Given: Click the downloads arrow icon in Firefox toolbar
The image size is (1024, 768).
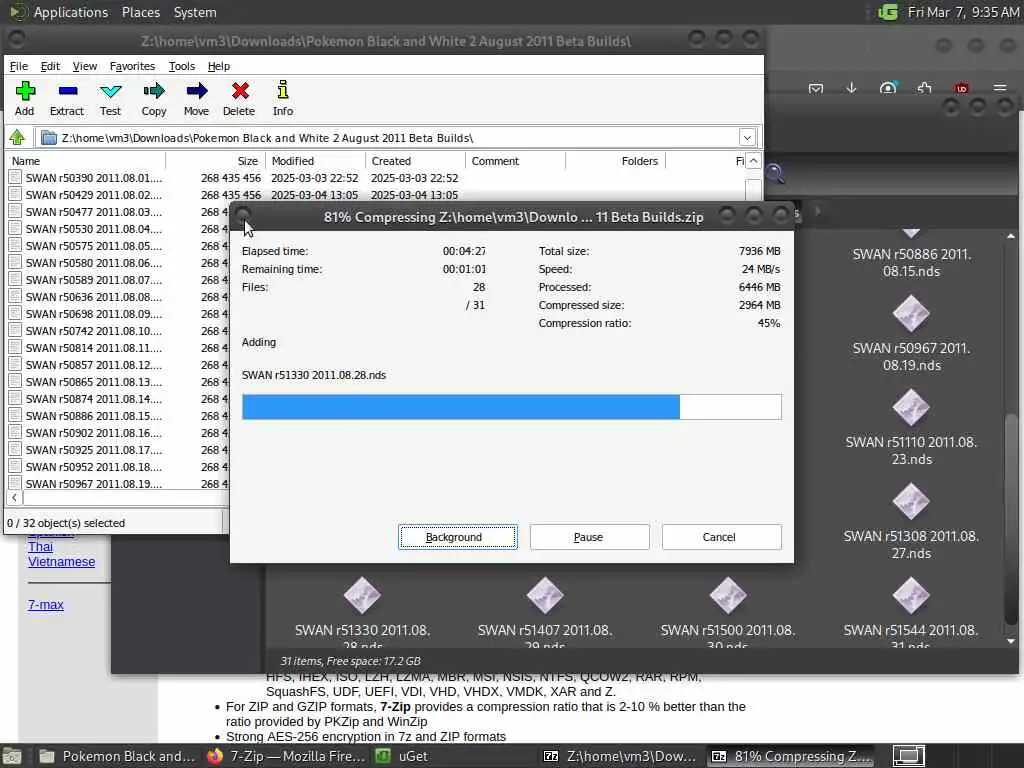Looking at the screenshot, I should 852,88.
